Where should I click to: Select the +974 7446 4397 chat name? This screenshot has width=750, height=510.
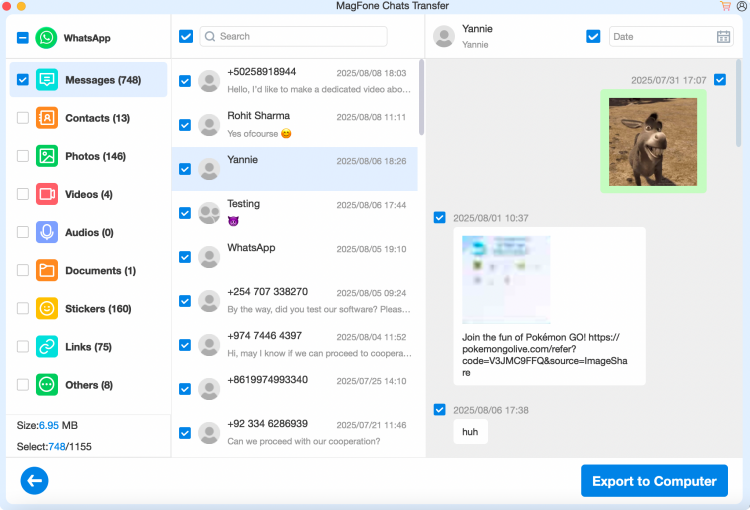pyautogui.click(x=265, y=336)
